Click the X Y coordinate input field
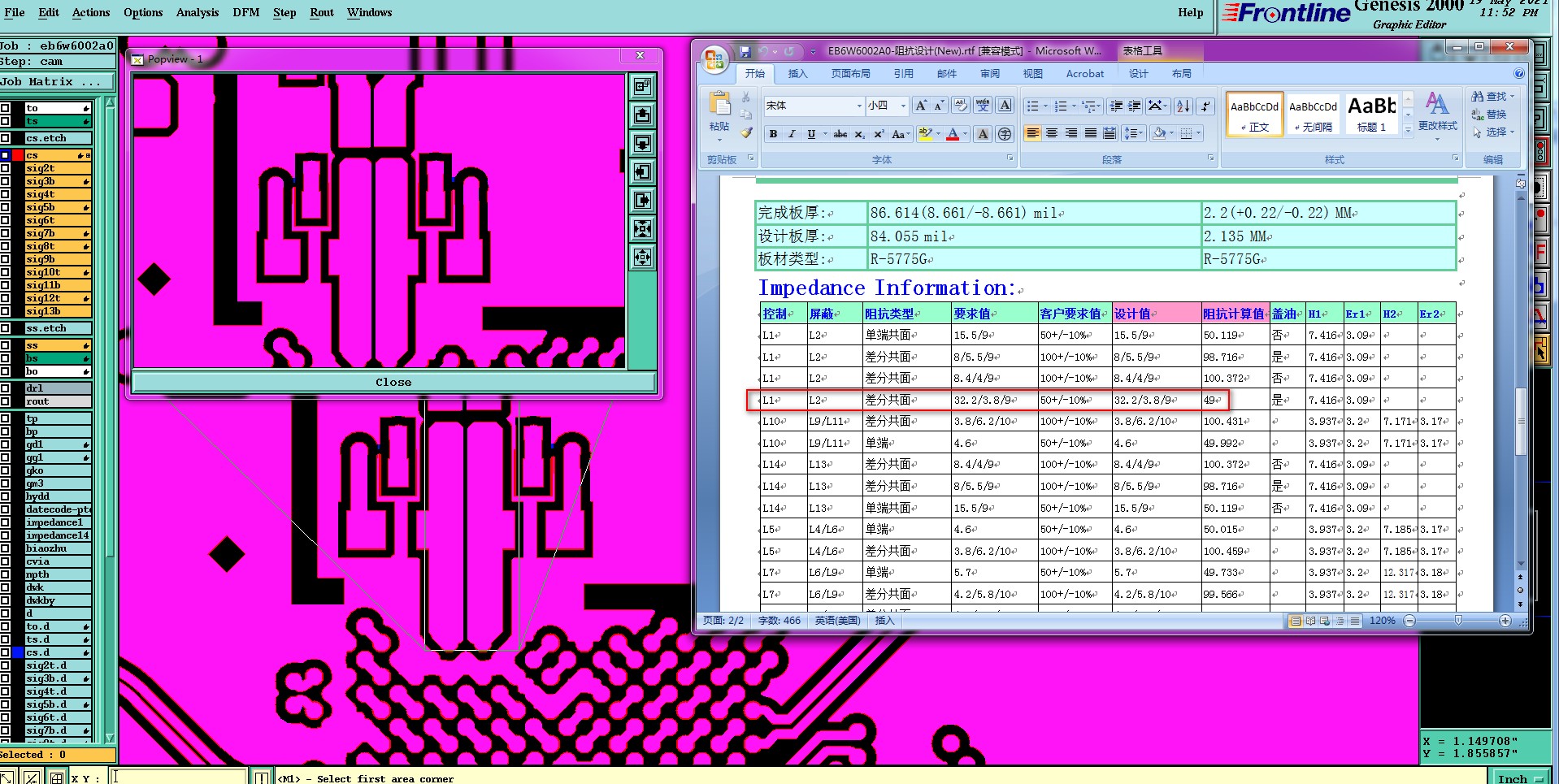The width and height of the screenshot is (1559, 784). [179, 777]
